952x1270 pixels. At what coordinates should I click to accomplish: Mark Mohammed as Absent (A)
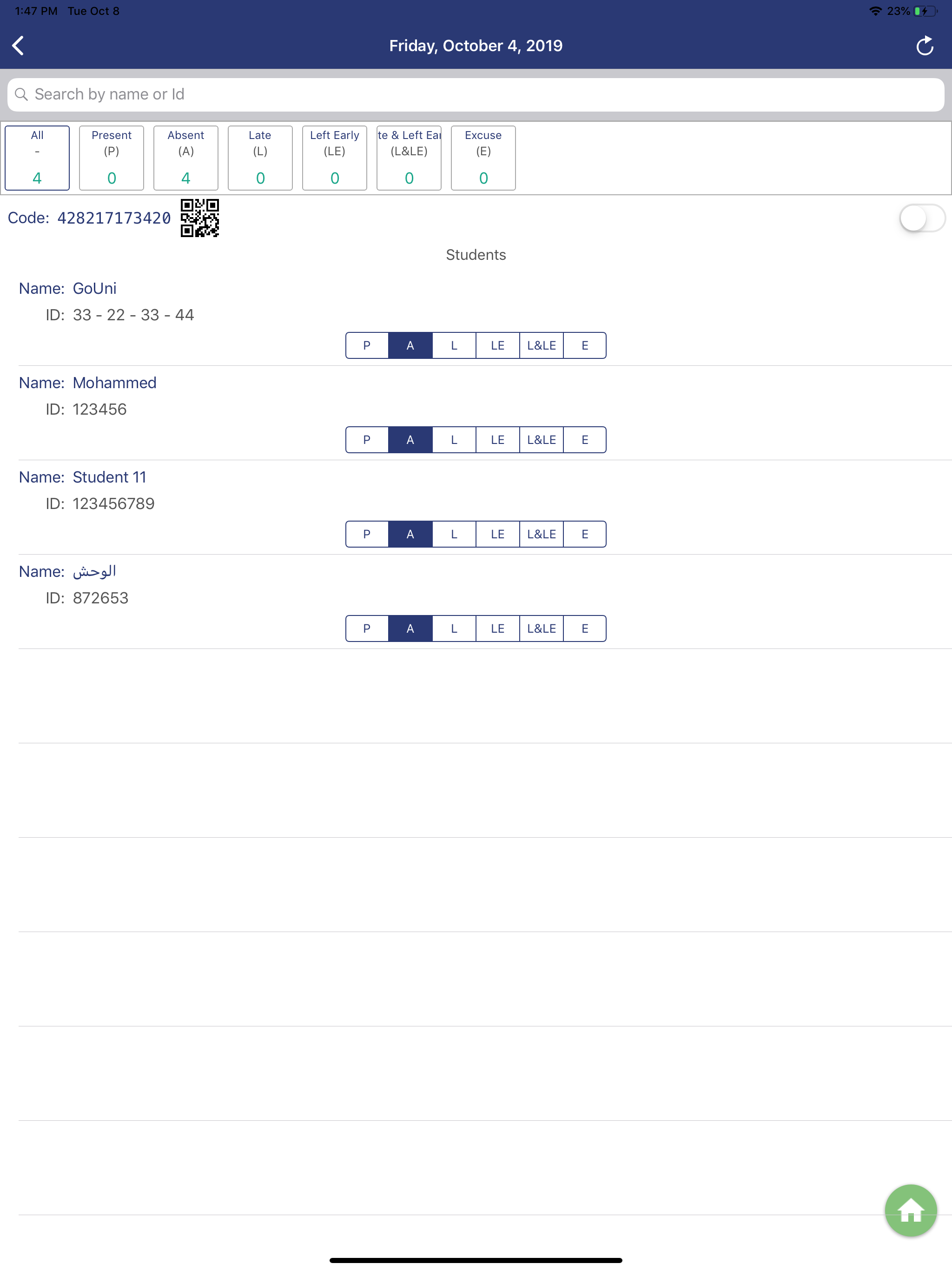(410, 440)
